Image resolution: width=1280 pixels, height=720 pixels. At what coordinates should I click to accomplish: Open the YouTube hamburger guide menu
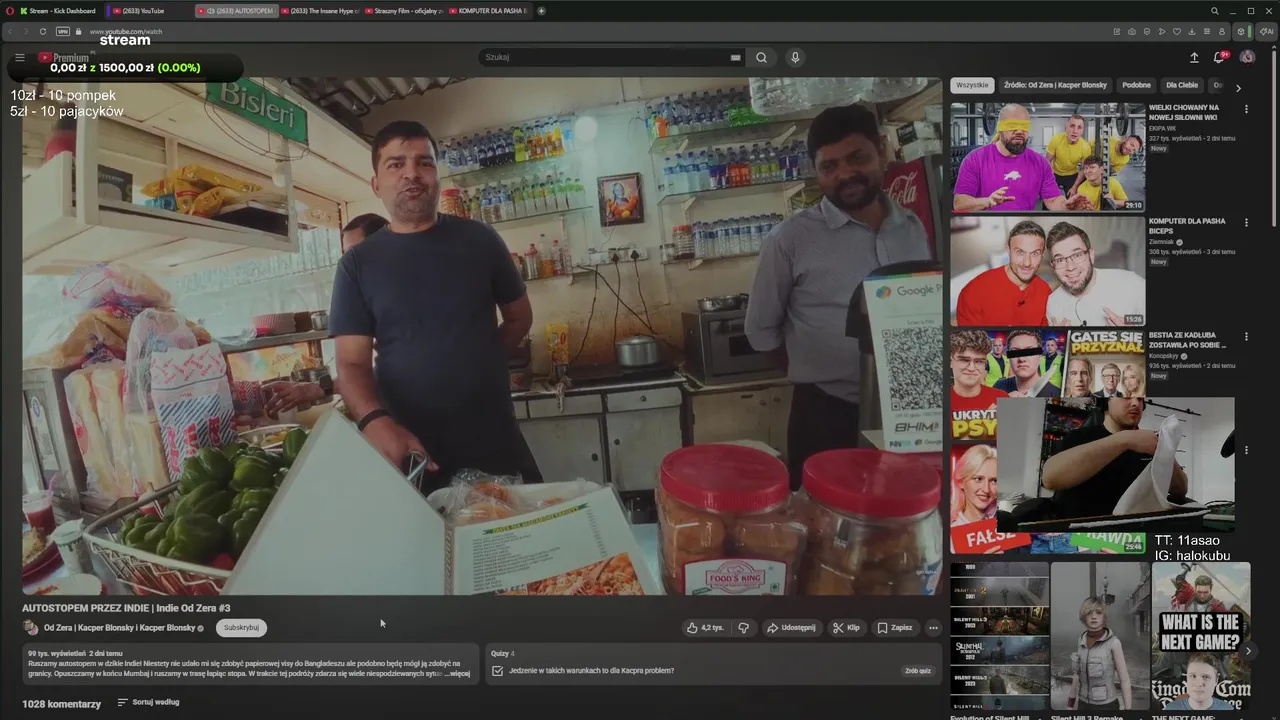(x=19, y=58)
